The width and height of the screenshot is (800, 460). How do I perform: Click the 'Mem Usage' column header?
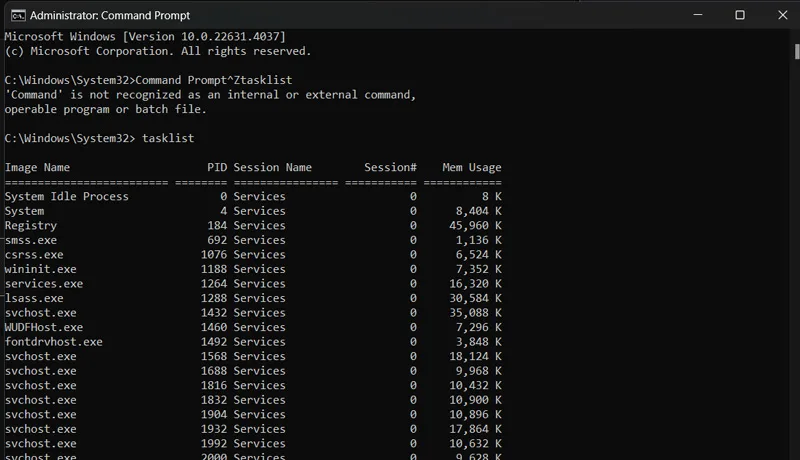click(x=472, y=167)
